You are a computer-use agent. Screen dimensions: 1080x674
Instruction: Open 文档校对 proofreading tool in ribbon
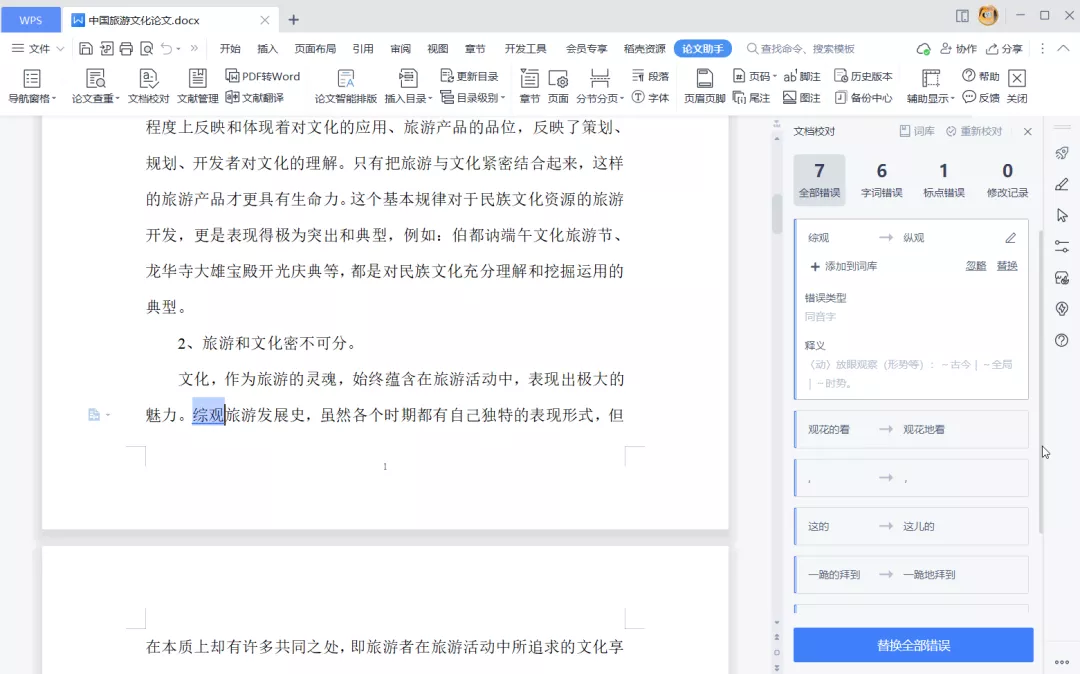[x=148, y=86]
